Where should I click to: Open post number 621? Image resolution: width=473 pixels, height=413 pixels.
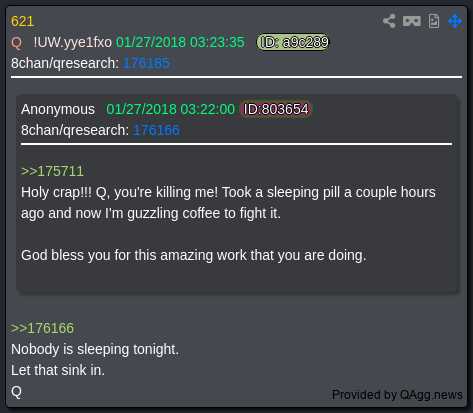pos(22,21)
